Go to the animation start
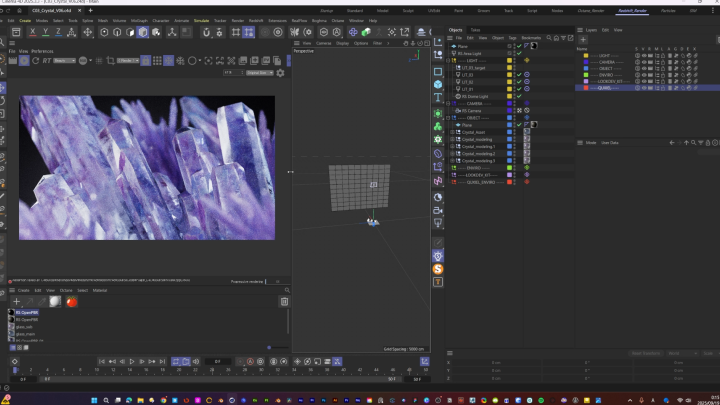The width and height of the screenshot is (720, 405). click(x=102, y=361)
